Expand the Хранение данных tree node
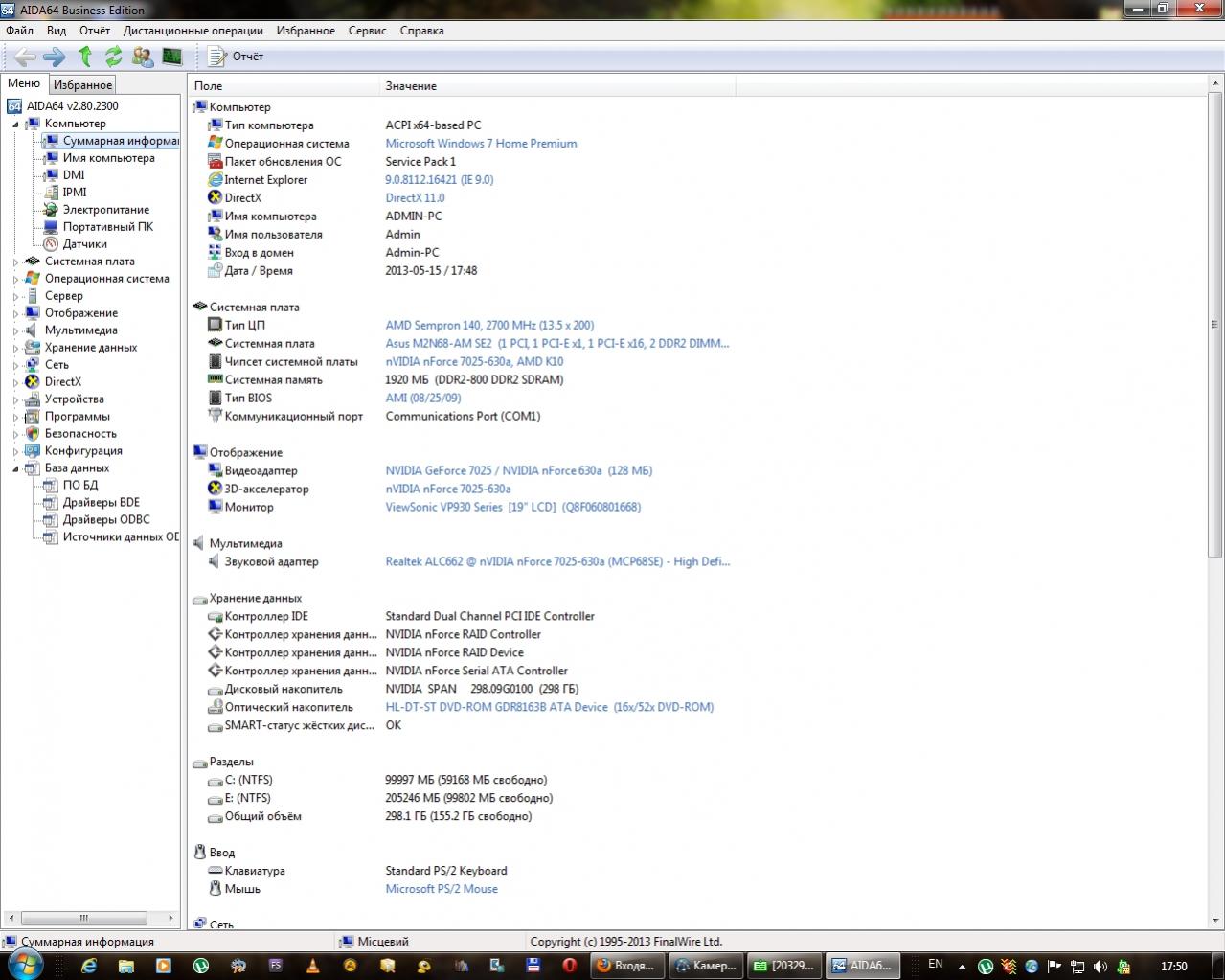Viewport: 1225px width, 980px height. [16, 348]
